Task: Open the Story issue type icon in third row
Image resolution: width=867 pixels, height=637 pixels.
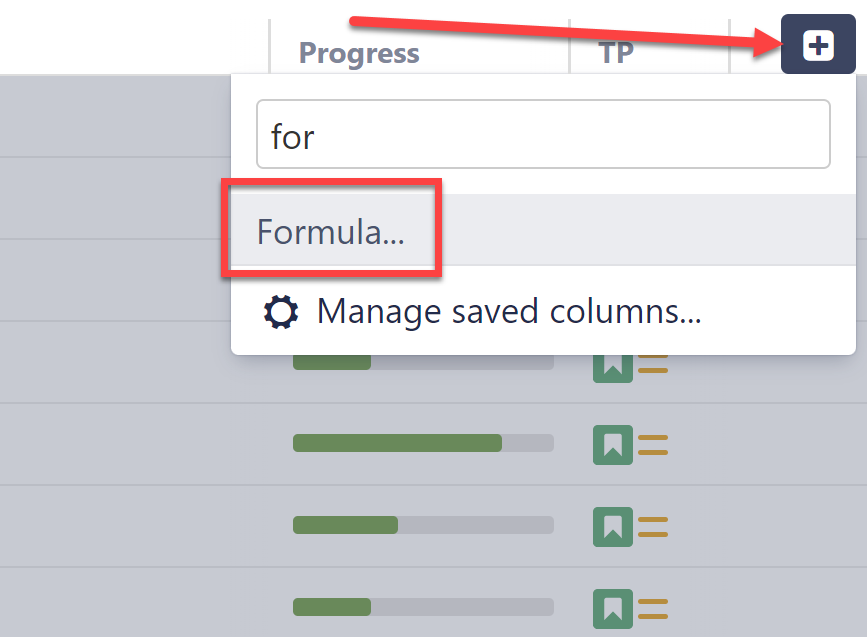Action: [611, 526]
